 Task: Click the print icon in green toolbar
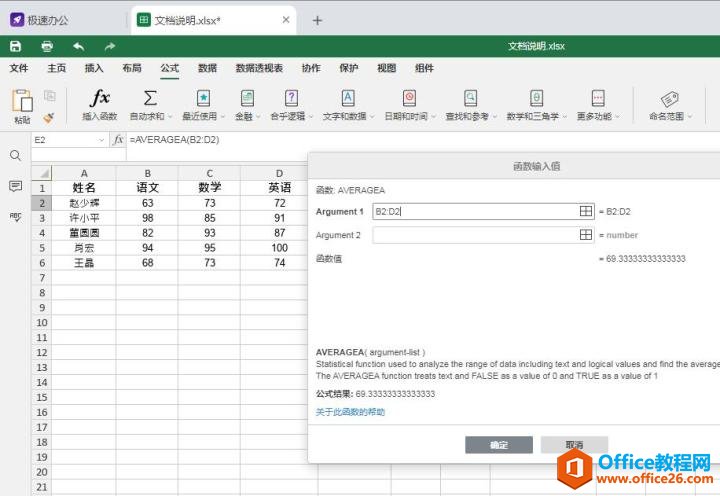click(x=47, y=46)
